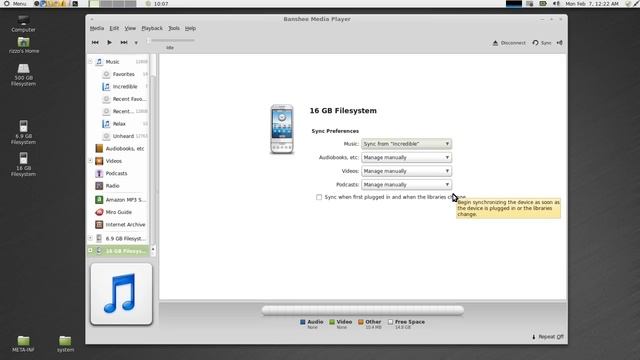This screenshot has width=640, height=360.
Task: Open 6.9 GB Filesystem desktop icon
Action: (x=23, y=132)
